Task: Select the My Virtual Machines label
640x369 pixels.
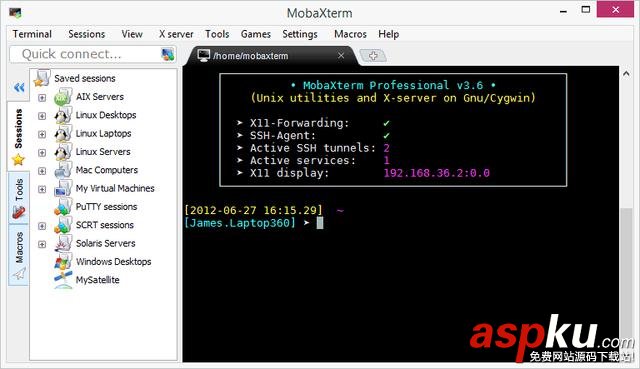Action: tap(115, 189)
